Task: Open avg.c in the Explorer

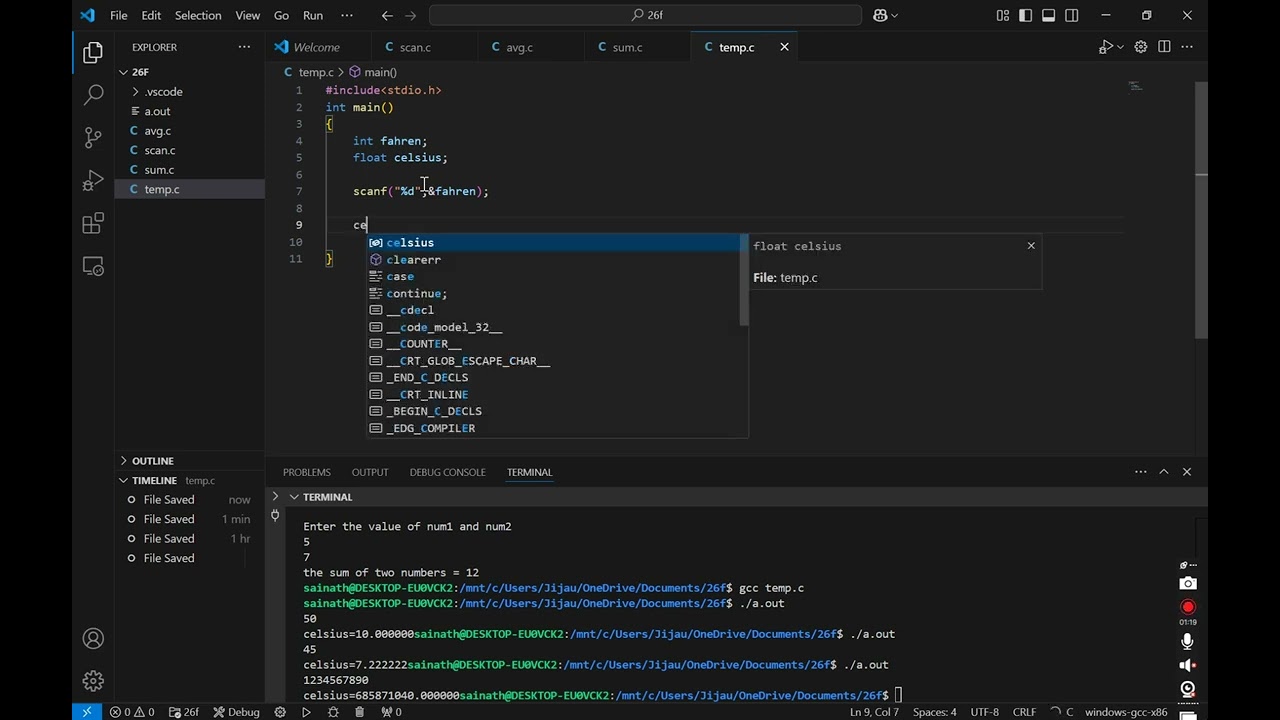Action: 157,131
